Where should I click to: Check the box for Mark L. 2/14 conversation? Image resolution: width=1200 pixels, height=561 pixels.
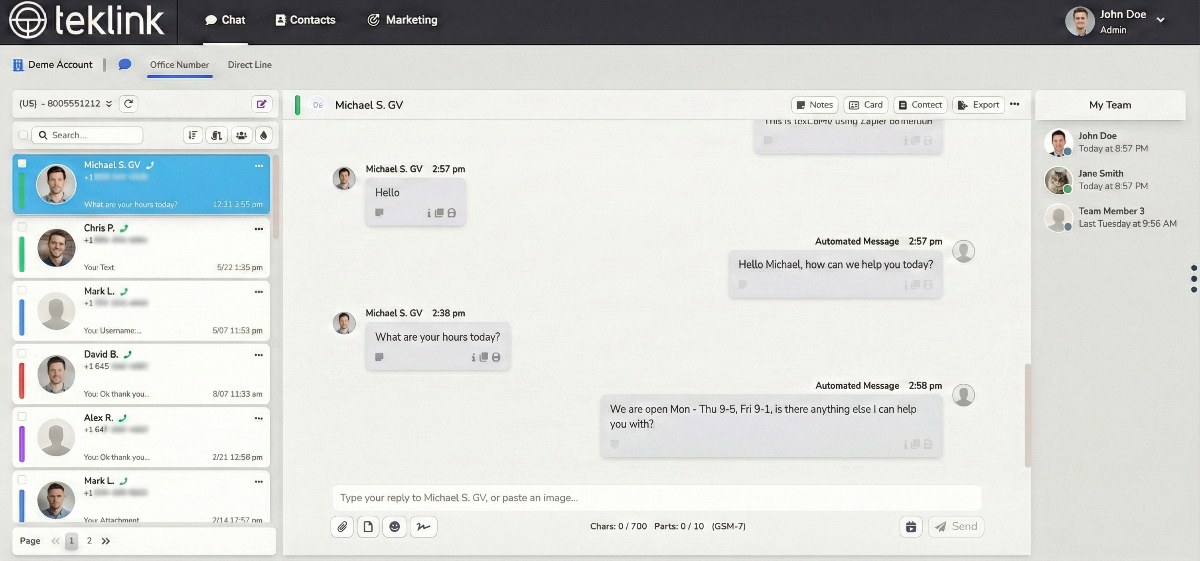22,479
